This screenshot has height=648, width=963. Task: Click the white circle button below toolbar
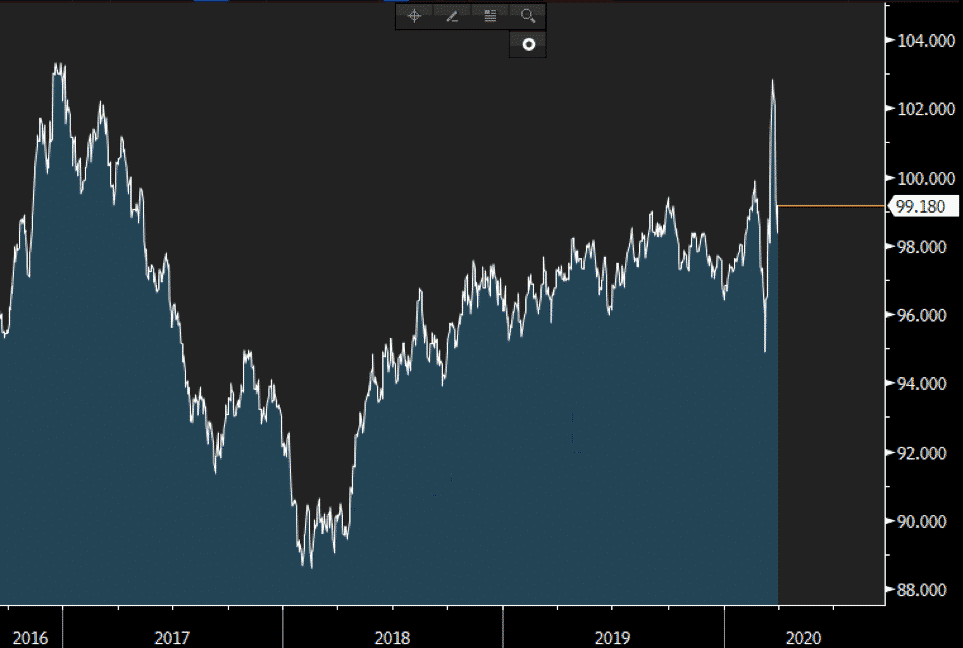528,45
